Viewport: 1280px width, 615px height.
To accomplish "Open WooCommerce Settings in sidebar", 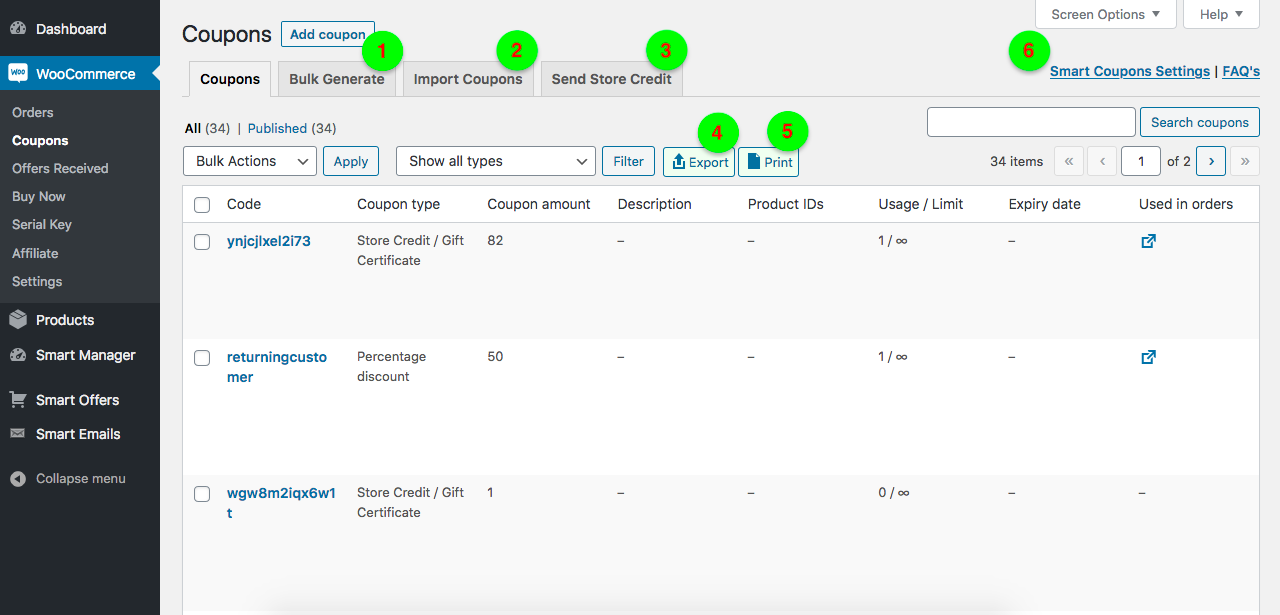I will click(x=37, y=282).
